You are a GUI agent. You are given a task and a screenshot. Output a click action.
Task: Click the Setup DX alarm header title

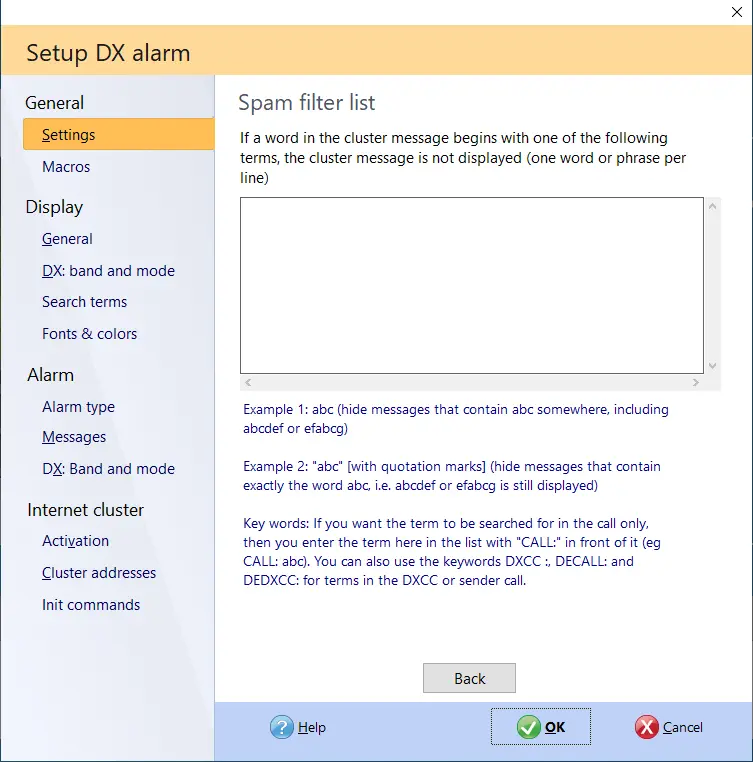click(108, 53)
